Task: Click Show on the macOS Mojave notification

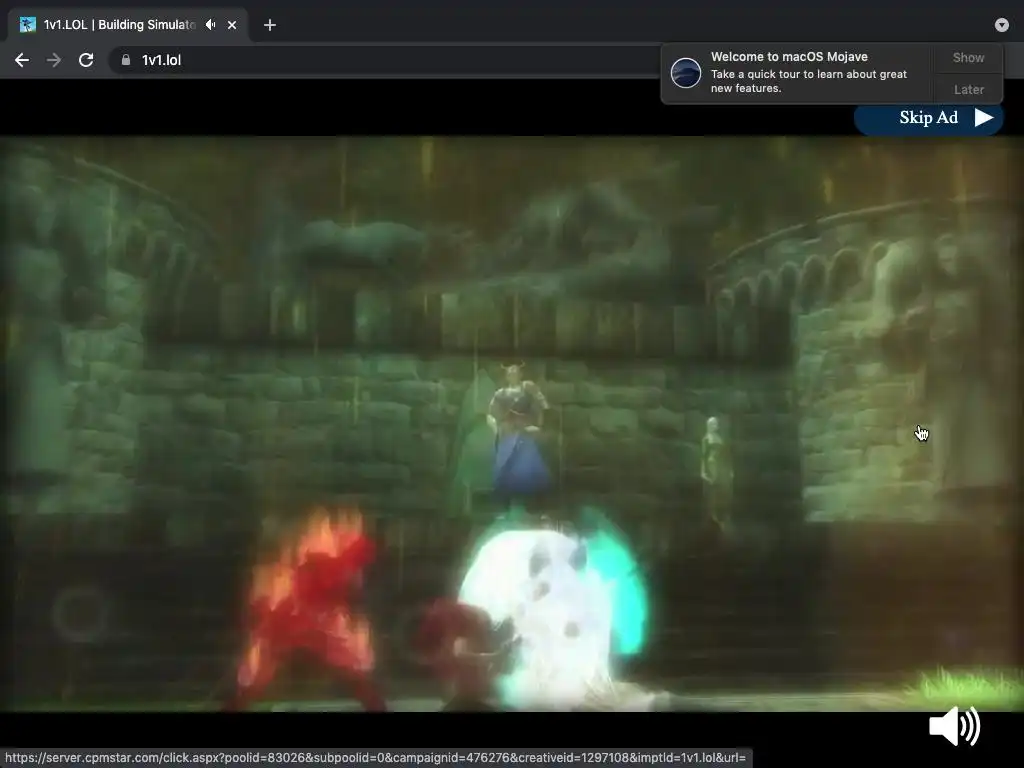Action: point(968,57)
